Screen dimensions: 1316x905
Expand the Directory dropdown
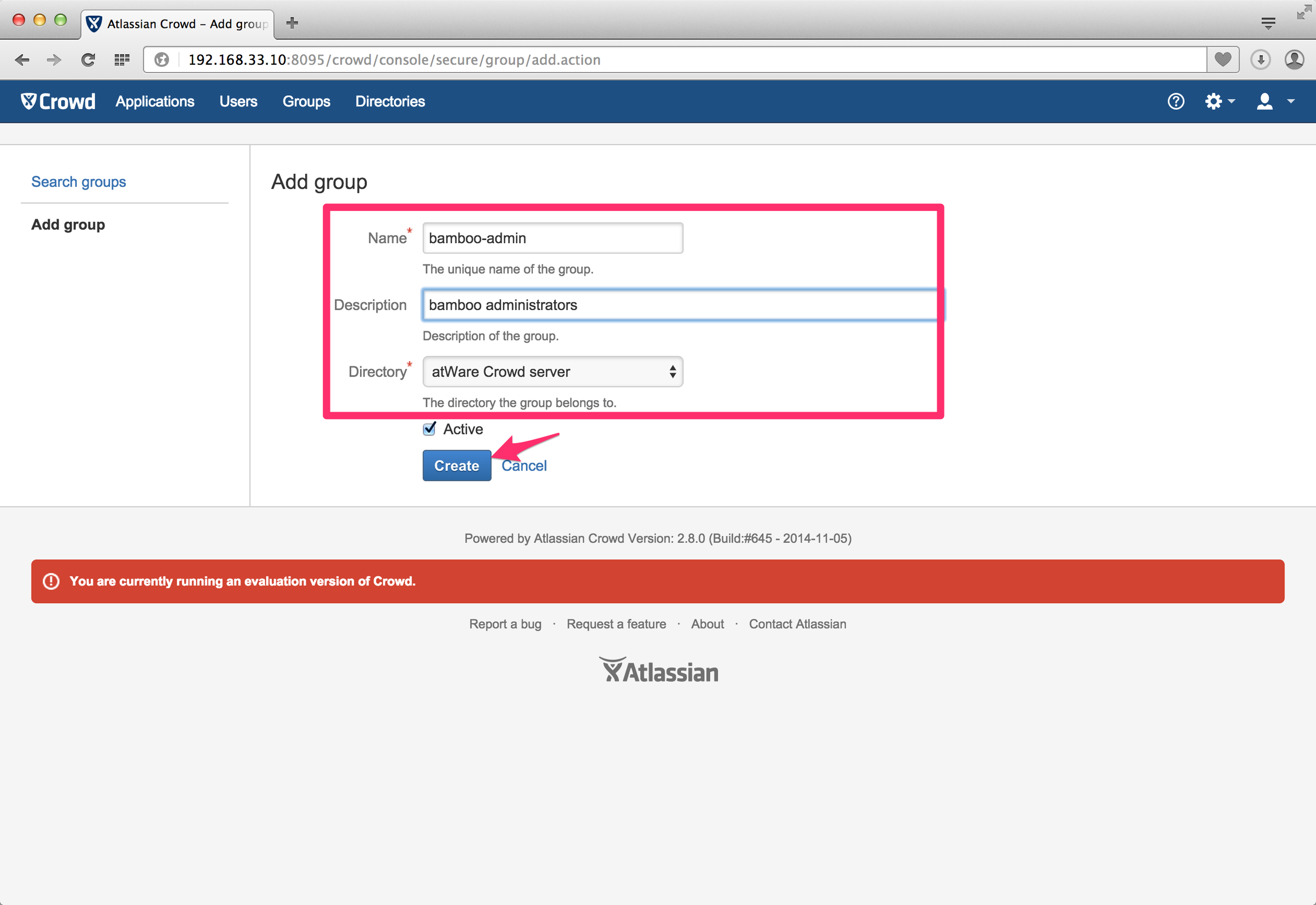(x=553, y=372)
